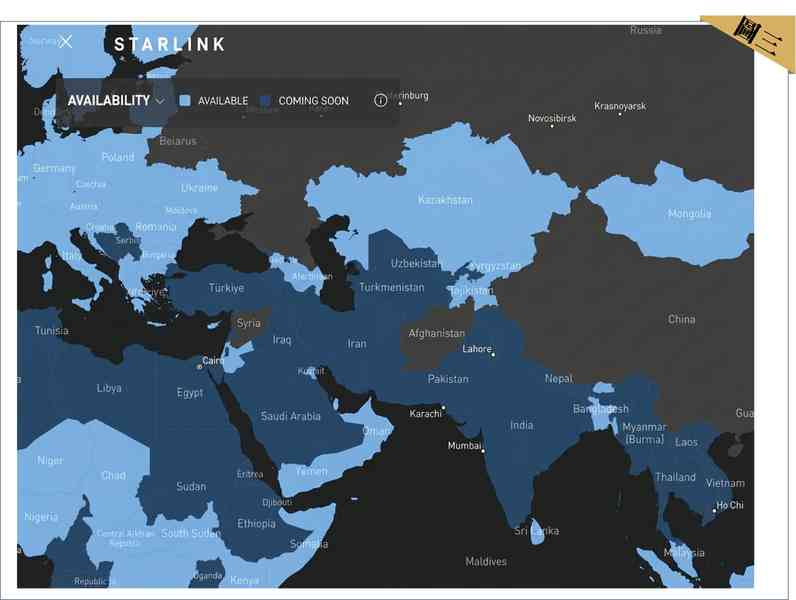Image resolution: width=796 pixels, height=600 pixels.
Task: Click the Bangladesh country label
Action: pyautogui.click(x=601, y=409)
